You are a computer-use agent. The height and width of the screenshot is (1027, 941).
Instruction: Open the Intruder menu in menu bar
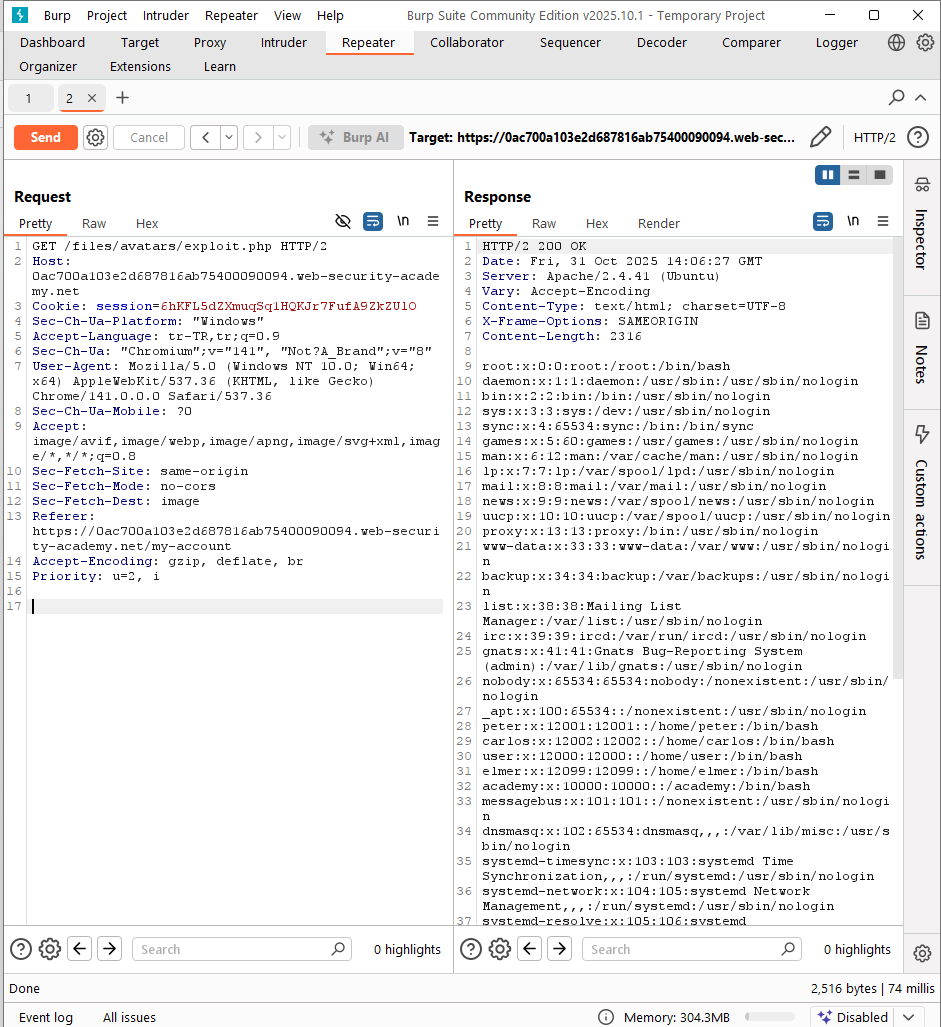click(166, 16)
